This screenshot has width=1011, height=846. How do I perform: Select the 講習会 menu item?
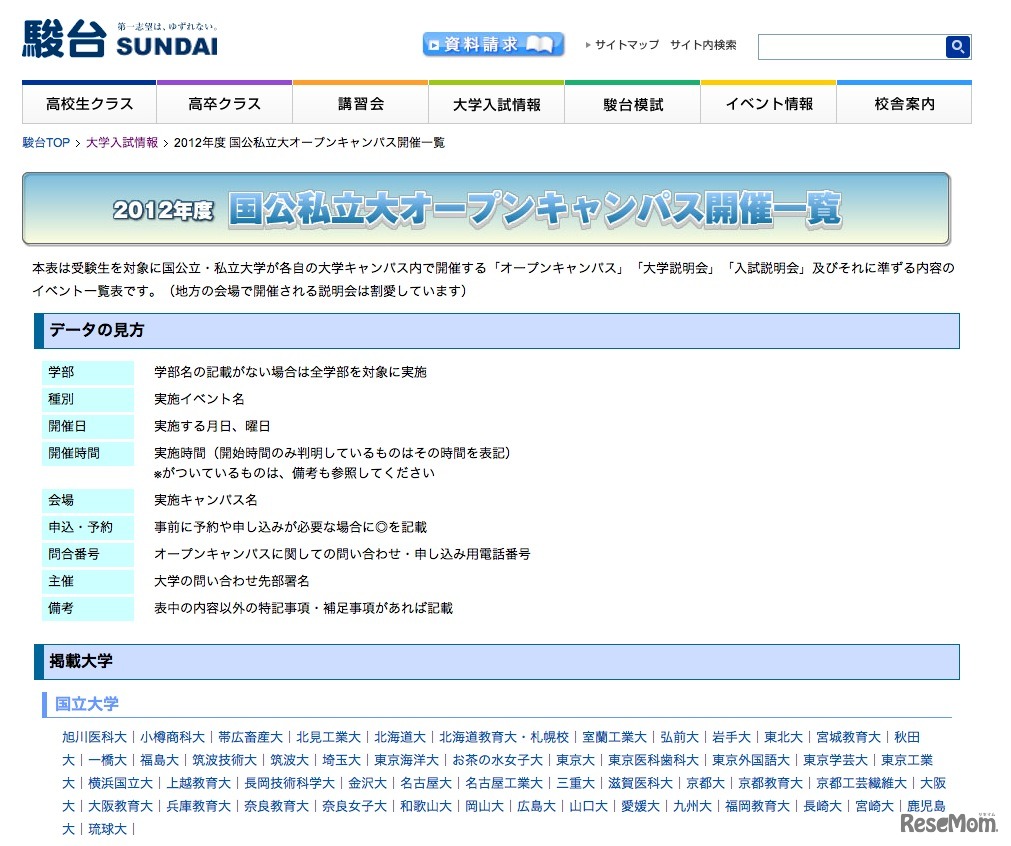360,103
